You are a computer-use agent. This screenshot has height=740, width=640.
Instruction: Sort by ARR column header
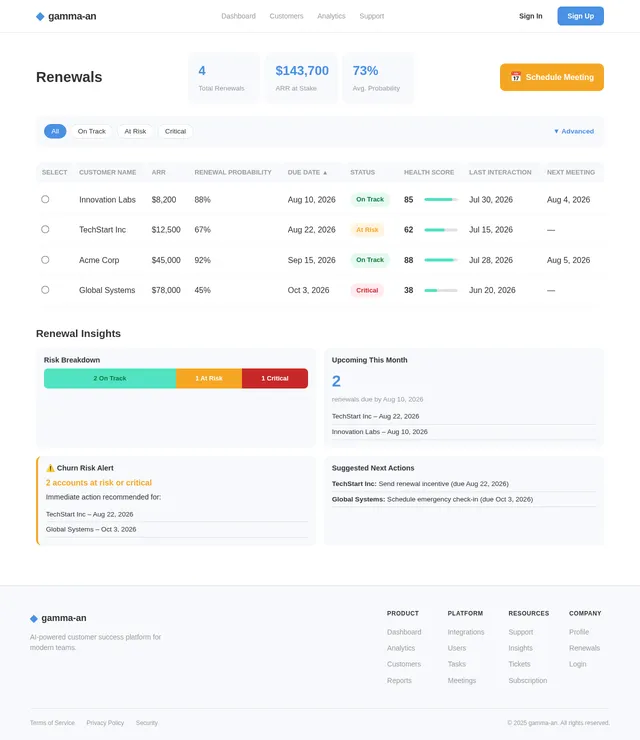[x=159, y=172]
